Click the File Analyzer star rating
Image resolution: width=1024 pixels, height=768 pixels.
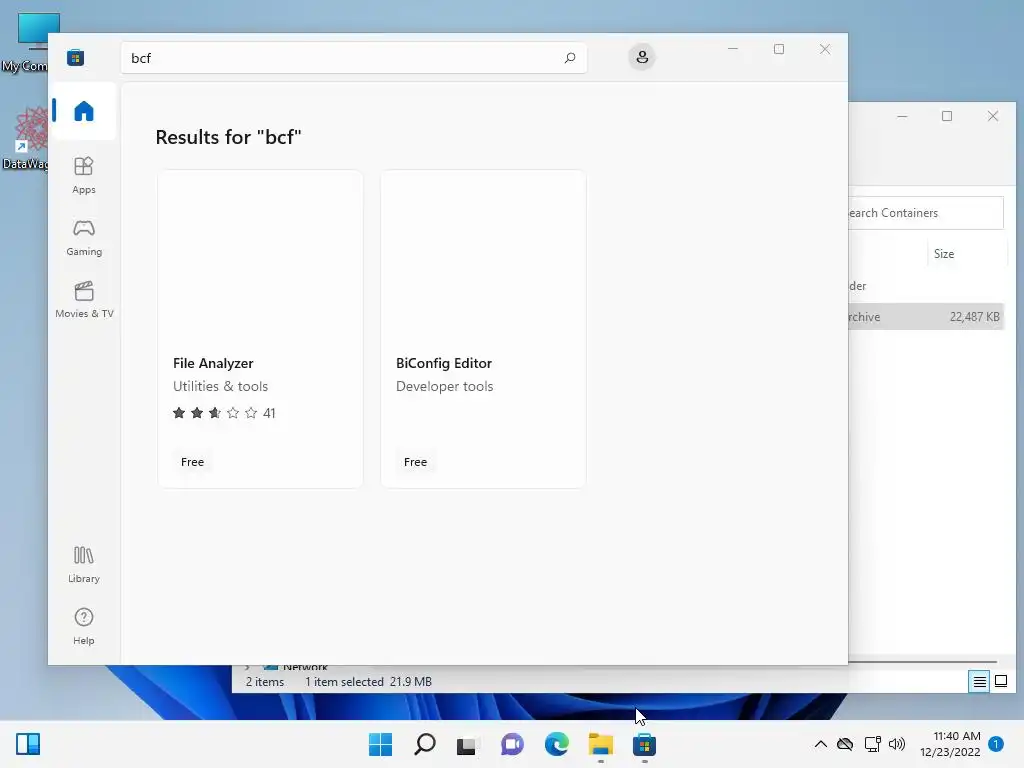point(224,413)
